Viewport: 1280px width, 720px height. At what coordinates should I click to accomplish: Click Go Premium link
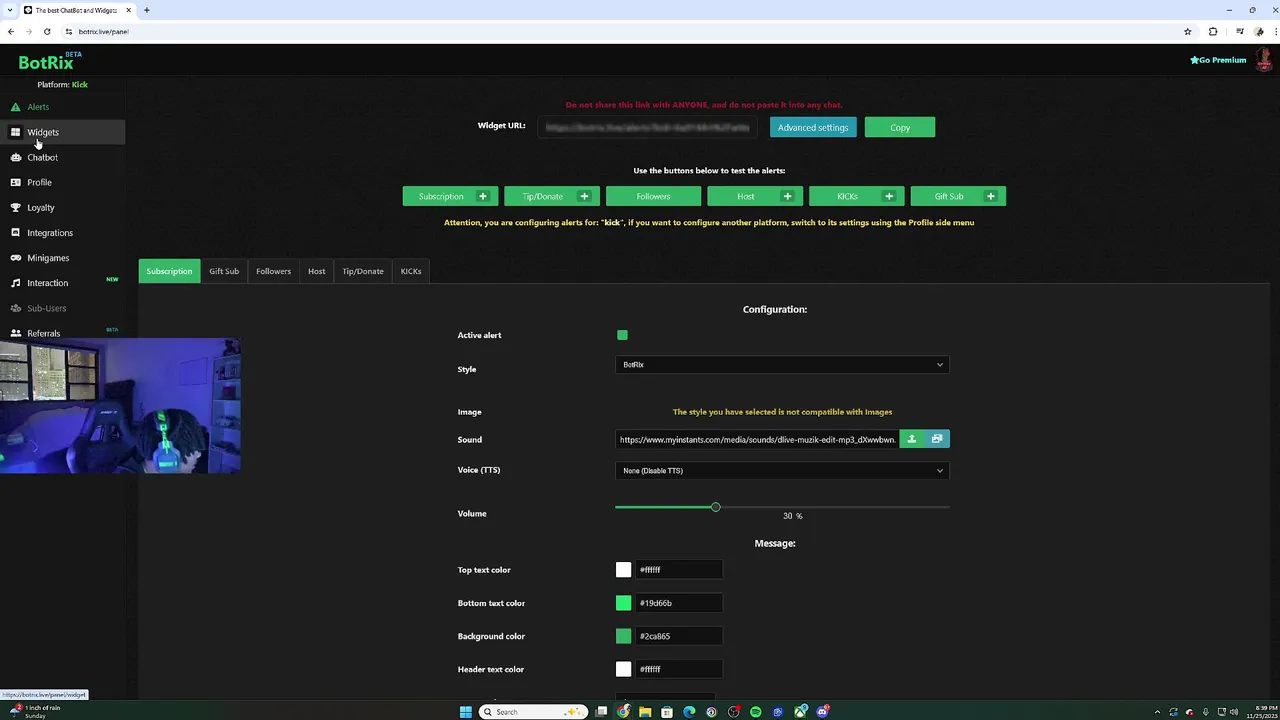click(x=1218, y=60)
